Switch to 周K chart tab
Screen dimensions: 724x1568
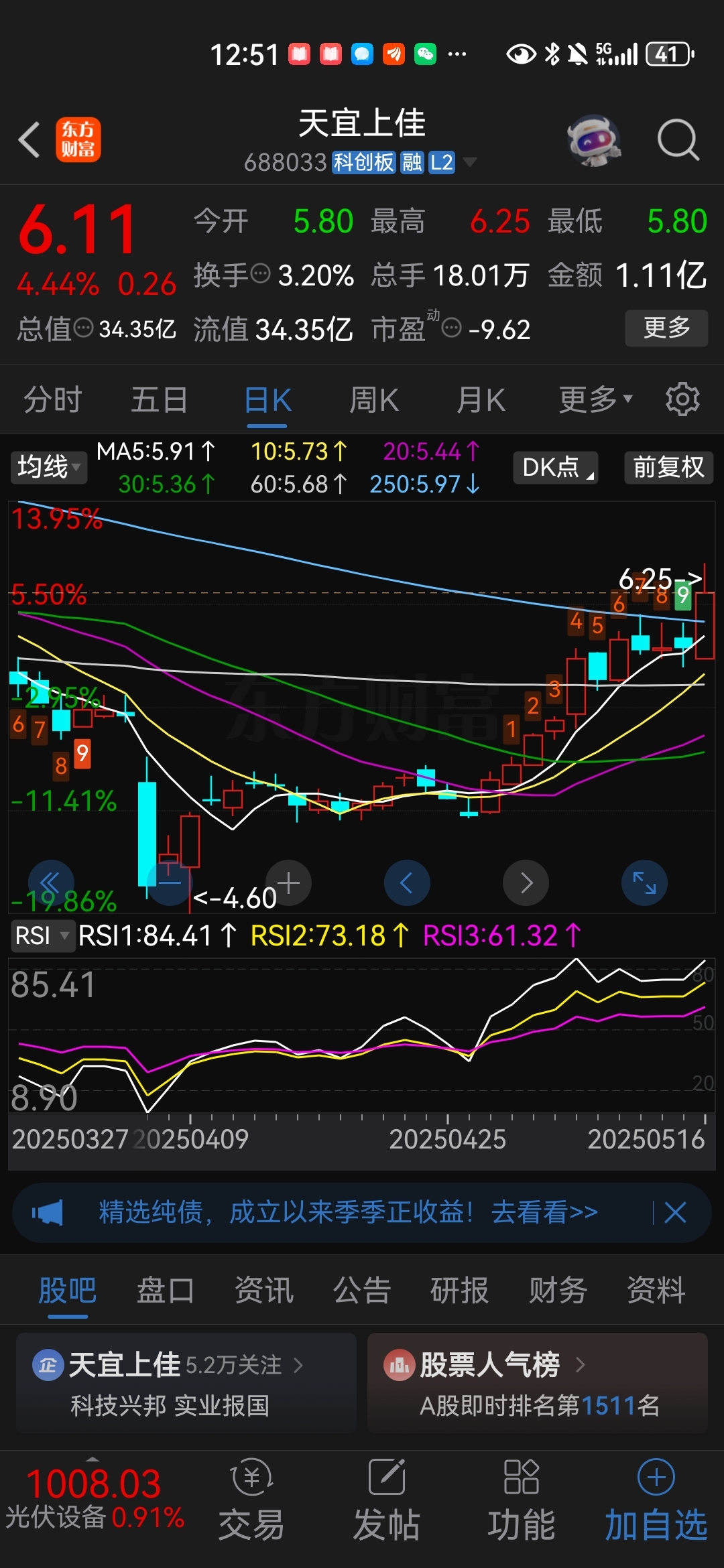point(373,400)
